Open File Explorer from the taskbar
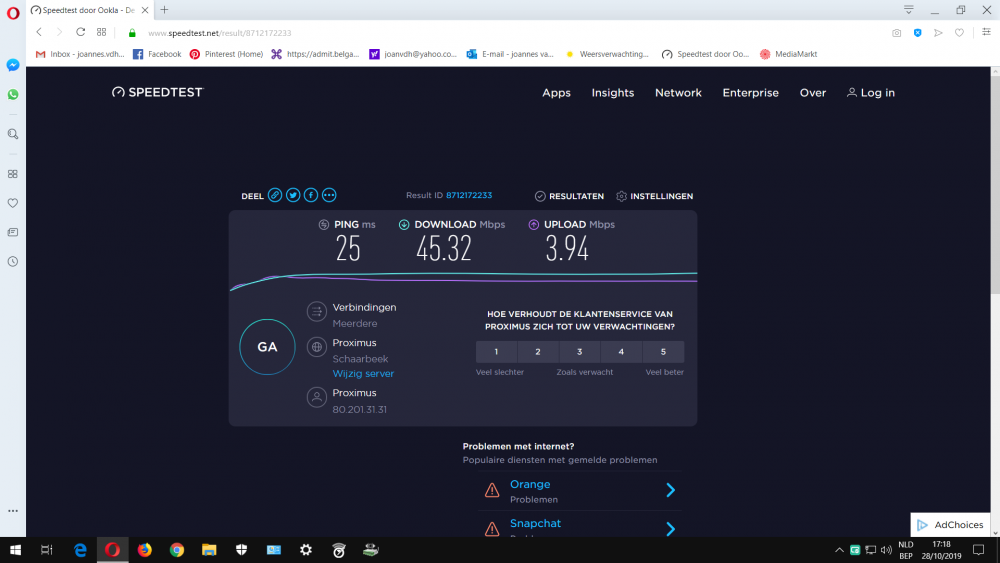 209,550
